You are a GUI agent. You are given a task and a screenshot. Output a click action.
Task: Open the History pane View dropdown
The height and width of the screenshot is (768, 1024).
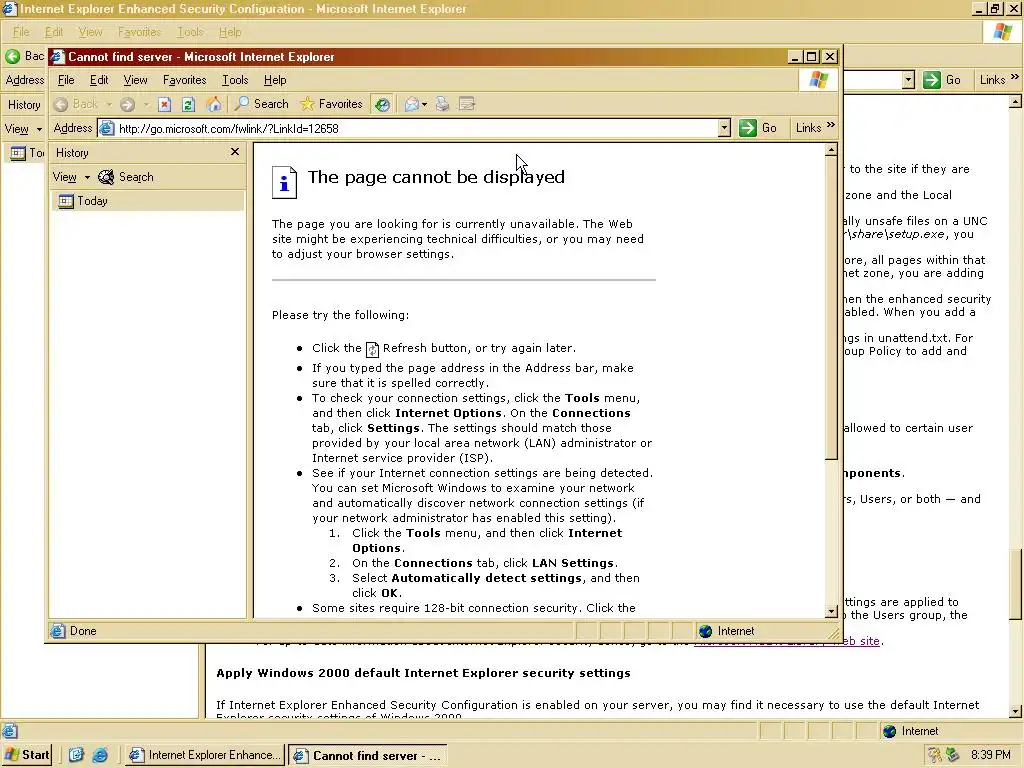(x=71, y=177)
